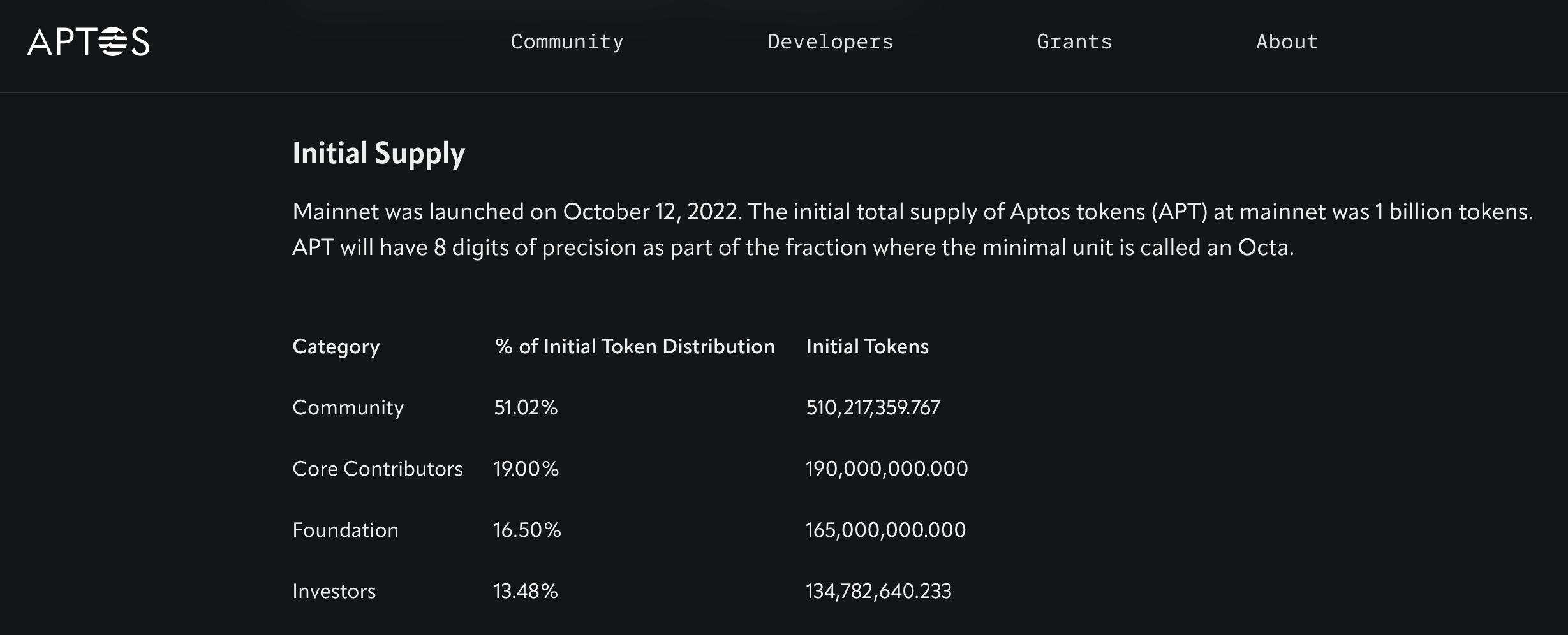
Task: Select the 190,000,000.000 token value
Action: click(x=886, y=469)
